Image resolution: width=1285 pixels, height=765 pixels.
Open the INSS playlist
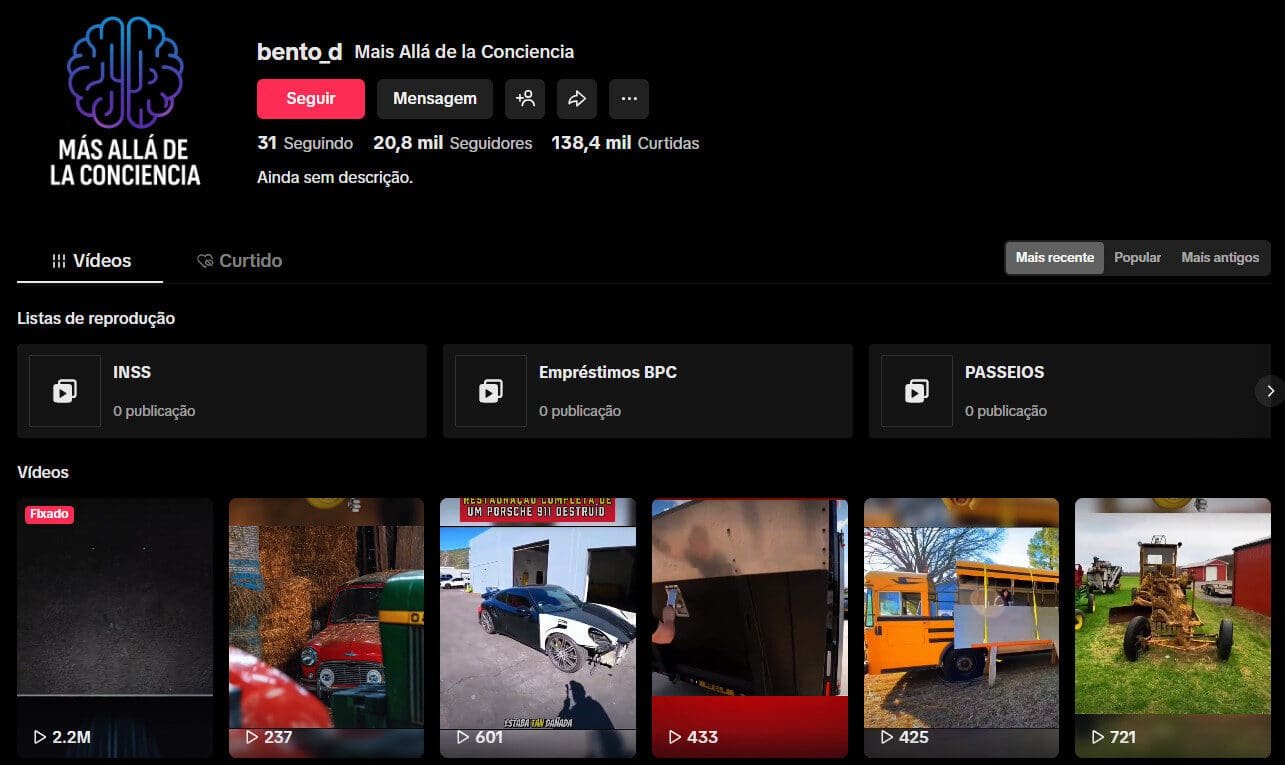222,391
